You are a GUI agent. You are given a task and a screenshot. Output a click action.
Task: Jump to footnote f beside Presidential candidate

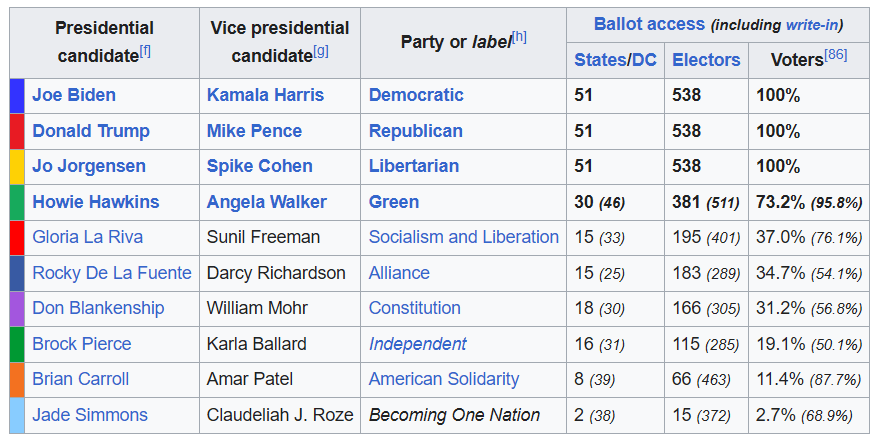point(146,50)
